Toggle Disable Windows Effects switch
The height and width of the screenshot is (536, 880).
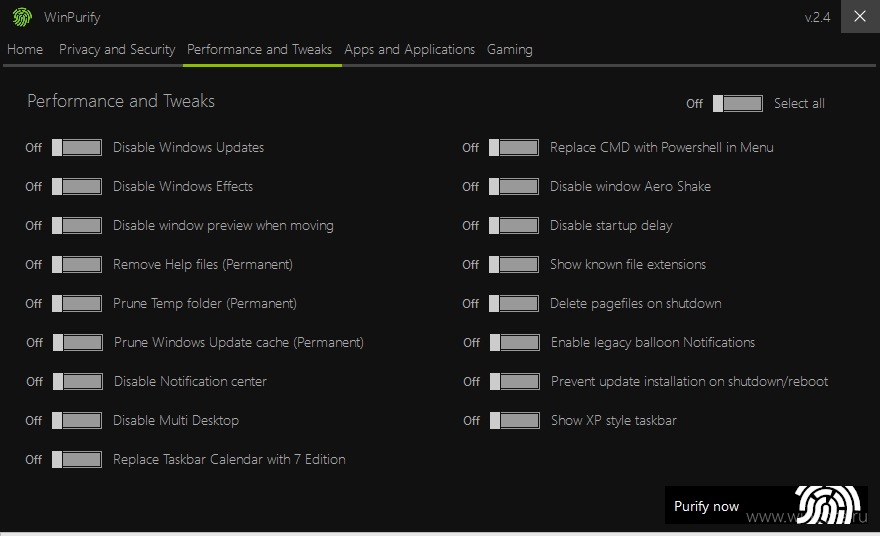point(77,186)
